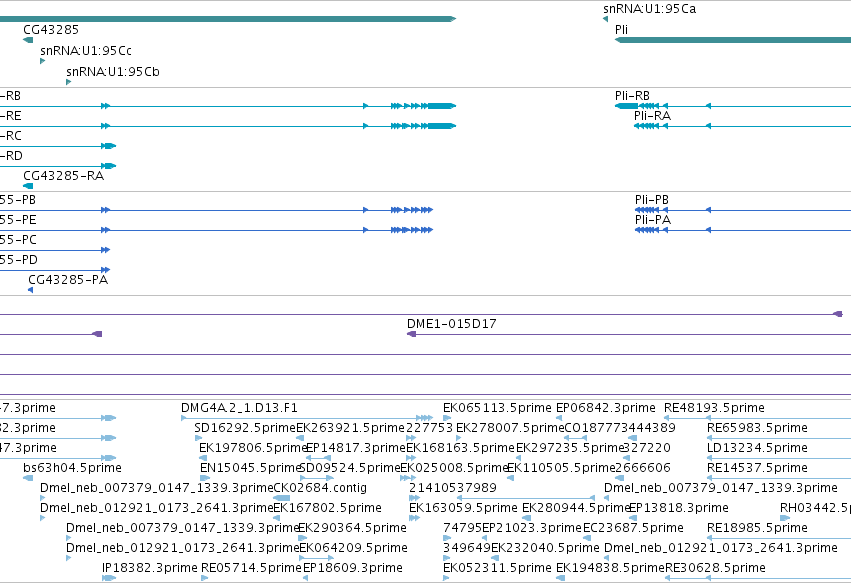The height and width of the screenshot is (583, 851).
Task: Click EST EK290364.5prime
Action: (x=353, y=528)
